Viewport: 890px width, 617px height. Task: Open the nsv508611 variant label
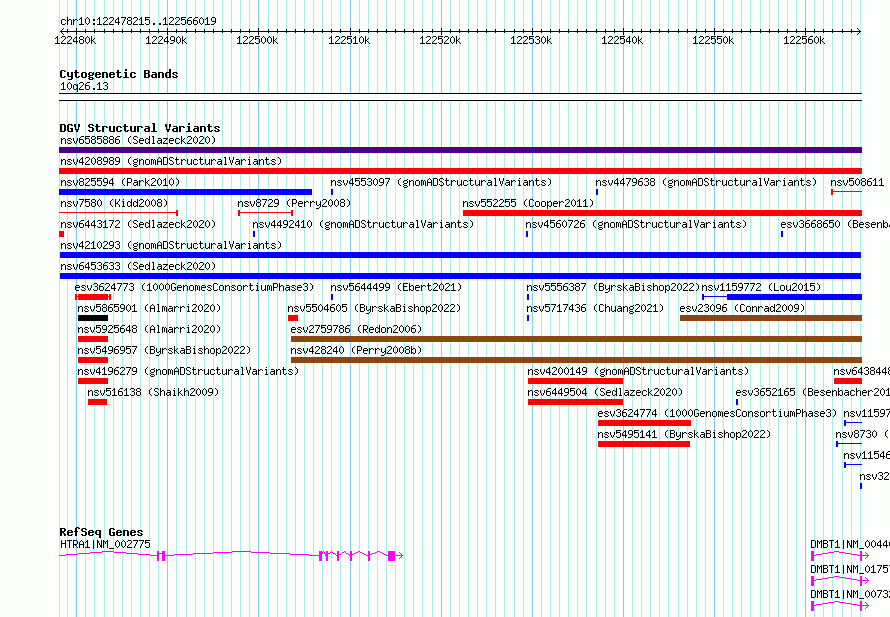[857, 182]
